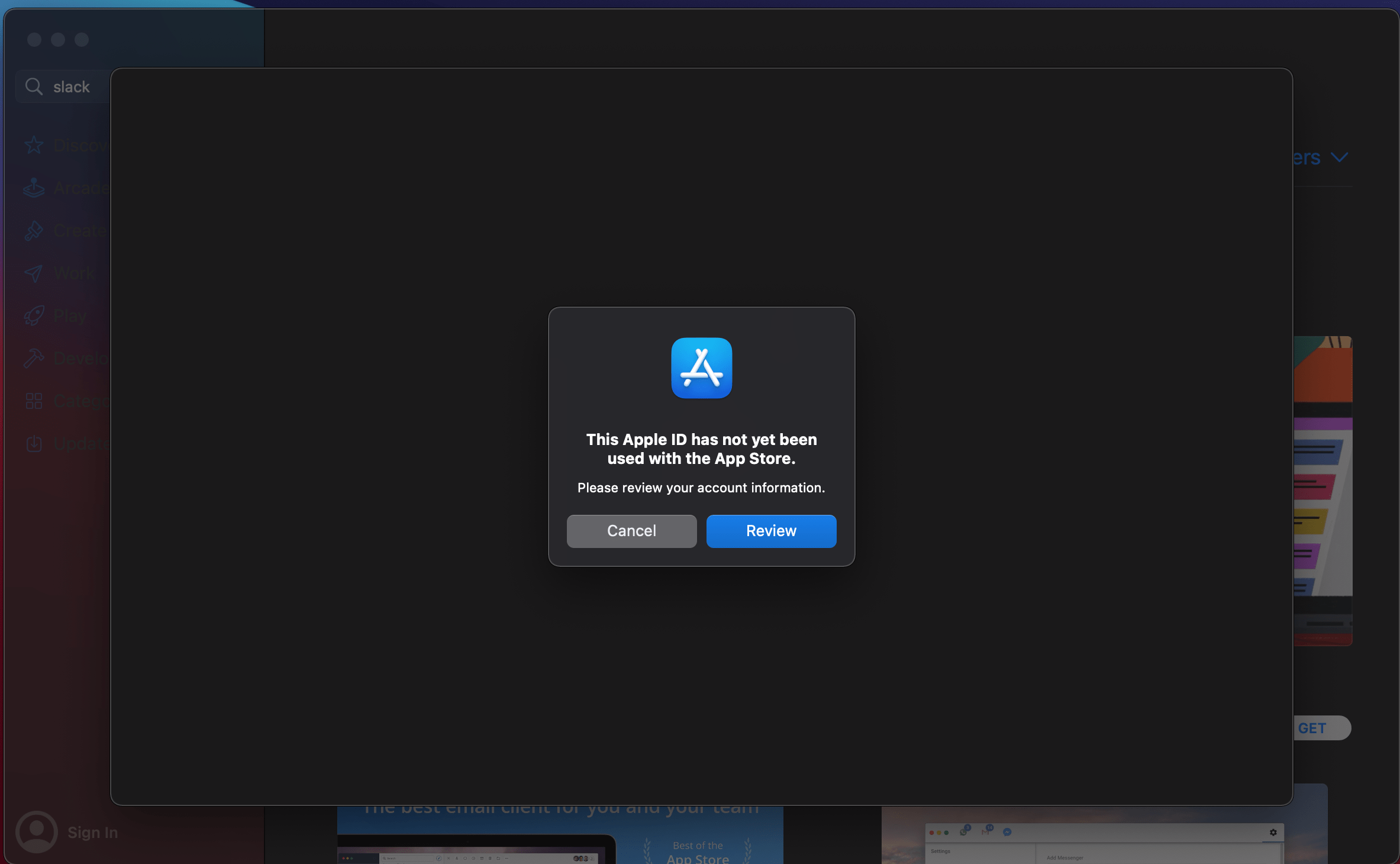Screen dimensions: 1400x864
Task: Click the slack search field
Action: coord(63,86)
